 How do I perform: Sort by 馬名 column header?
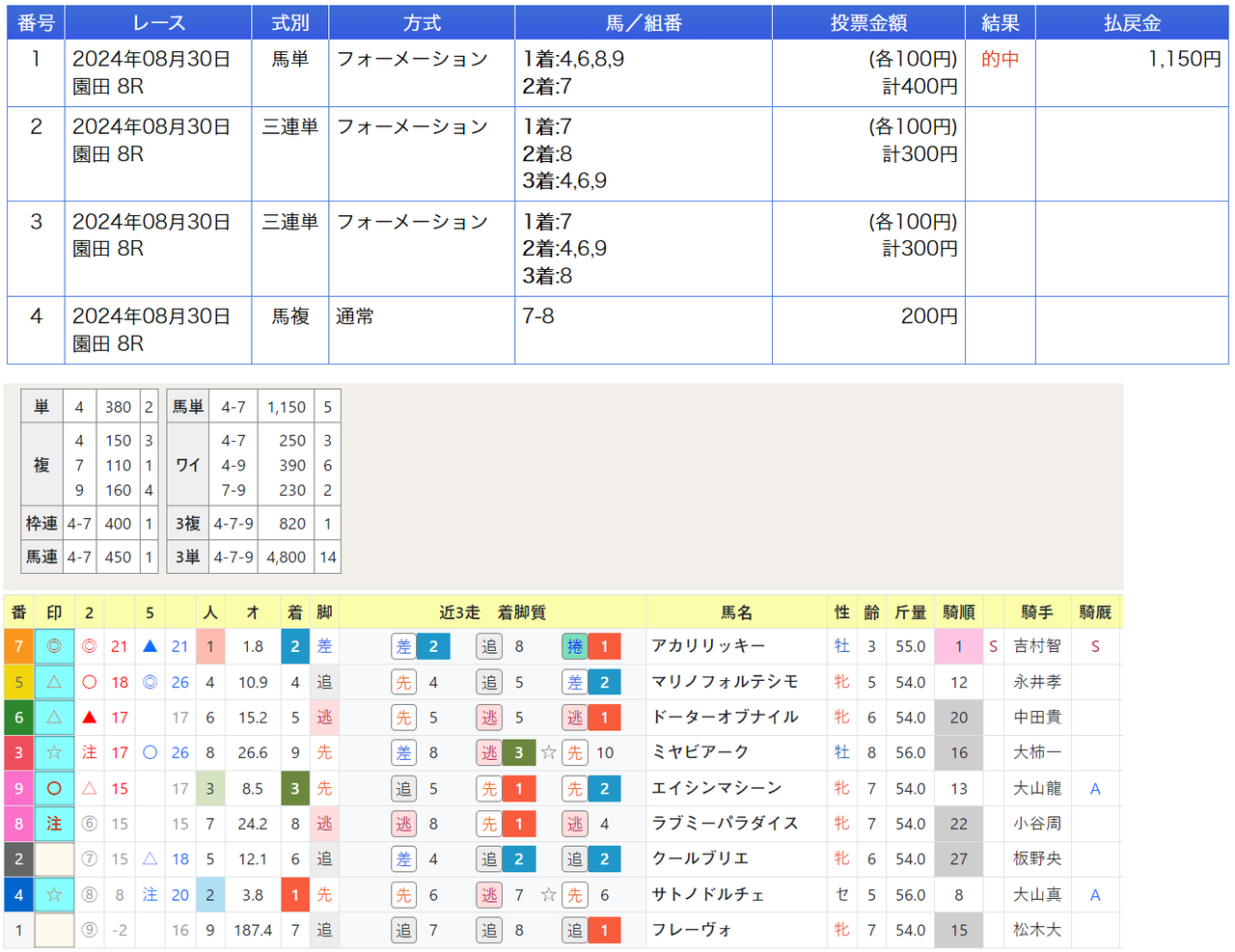tap(736, 612)
